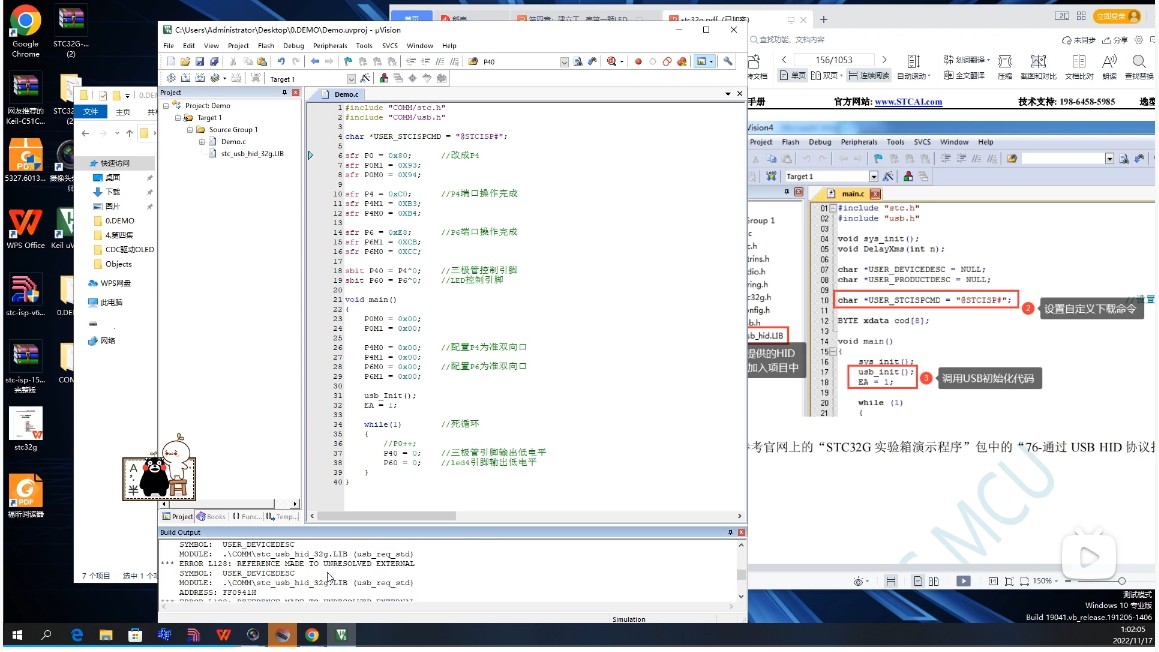Viewport: 1159px width, 652px height.
Task: Open Manage Project Items icon in µVision
Action: tap(384, 78)
